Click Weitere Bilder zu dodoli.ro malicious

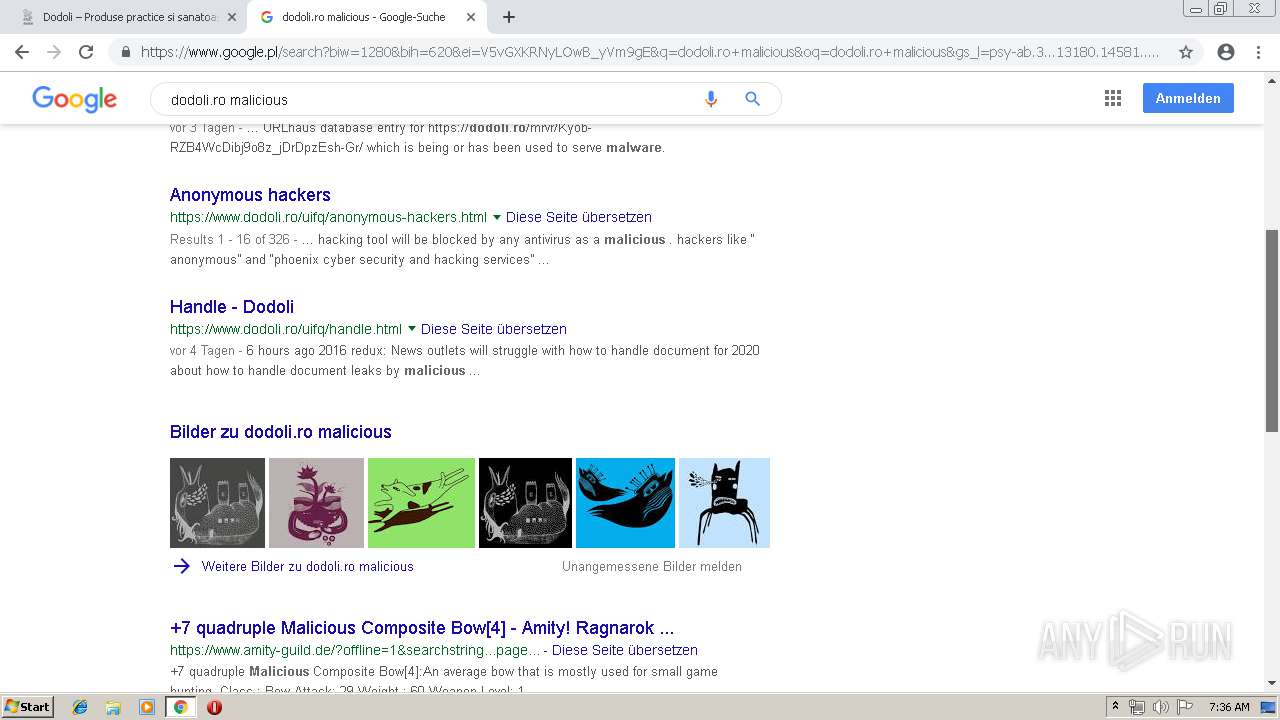click(307, 566)
